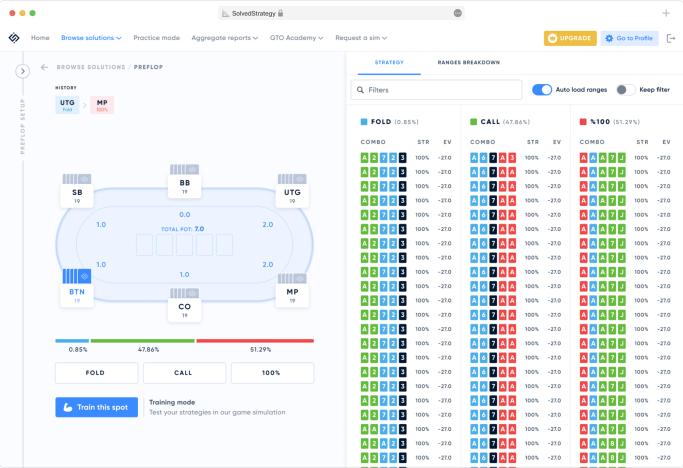Go to Home page

pos(40,38)
